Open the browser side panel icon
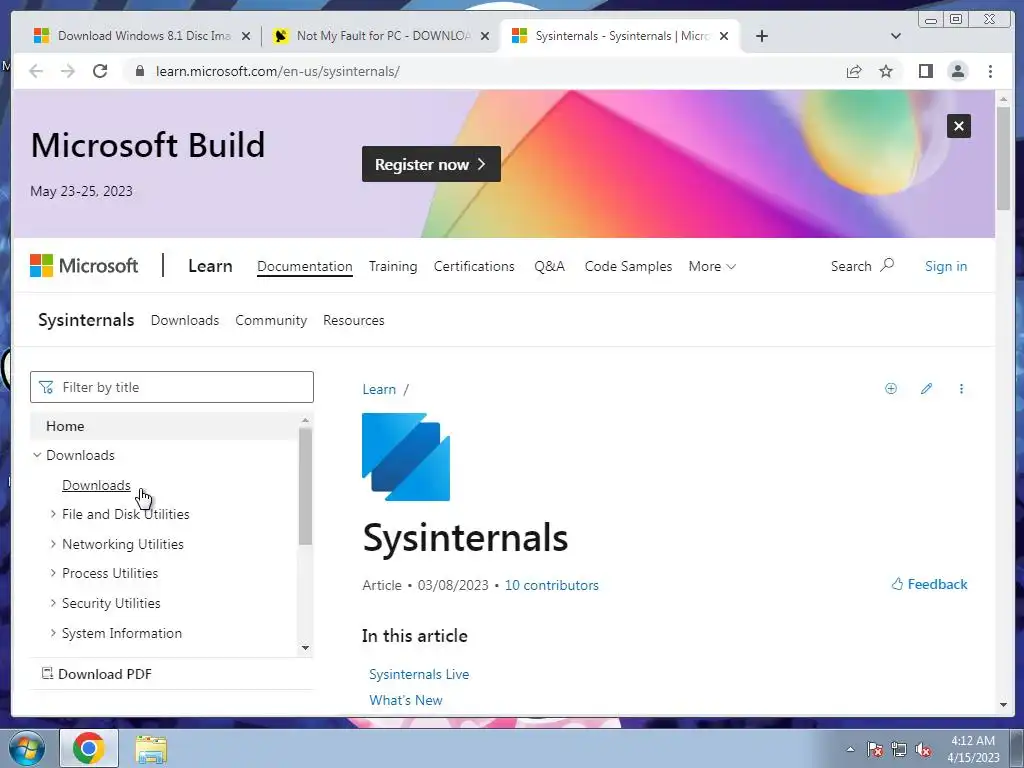 [925, 71]
